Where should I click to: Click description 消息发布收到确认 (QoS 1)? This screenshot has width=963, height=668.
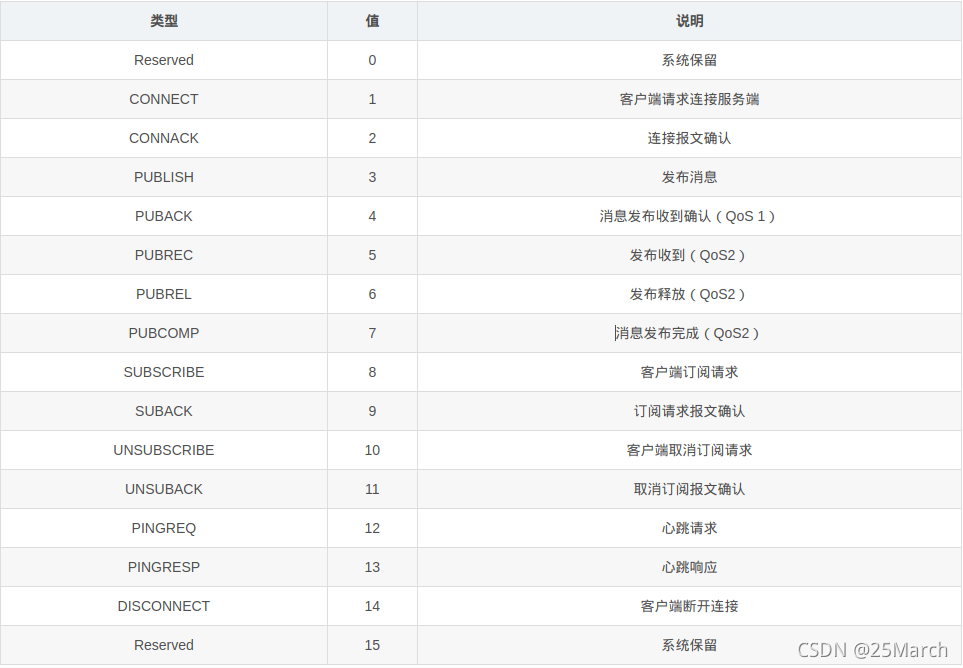(x=688, y=216)
